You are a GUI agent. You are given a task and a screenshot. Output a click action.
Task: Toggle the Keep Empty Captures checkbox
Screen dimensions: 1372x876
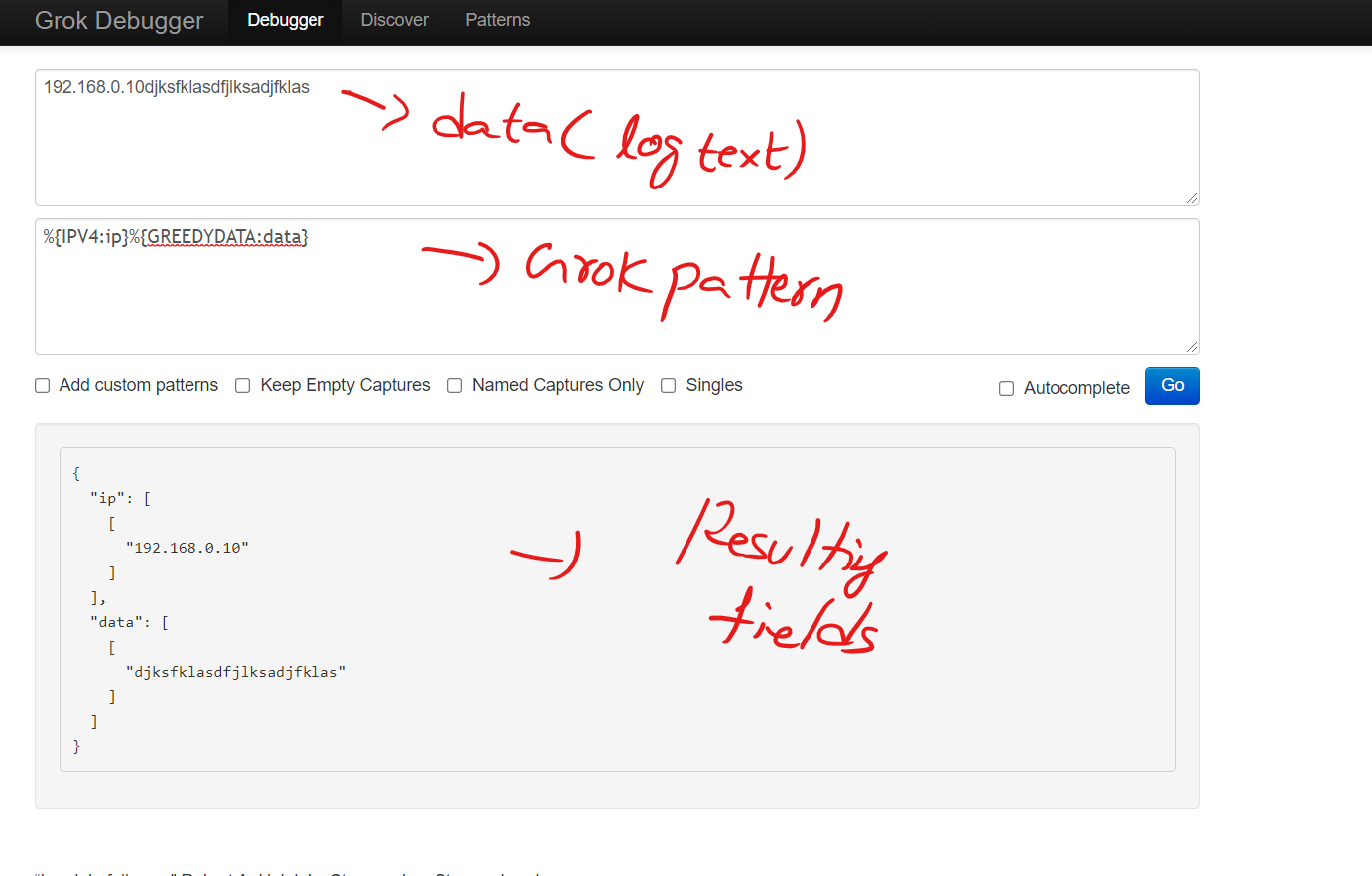[x=242, y=386]
